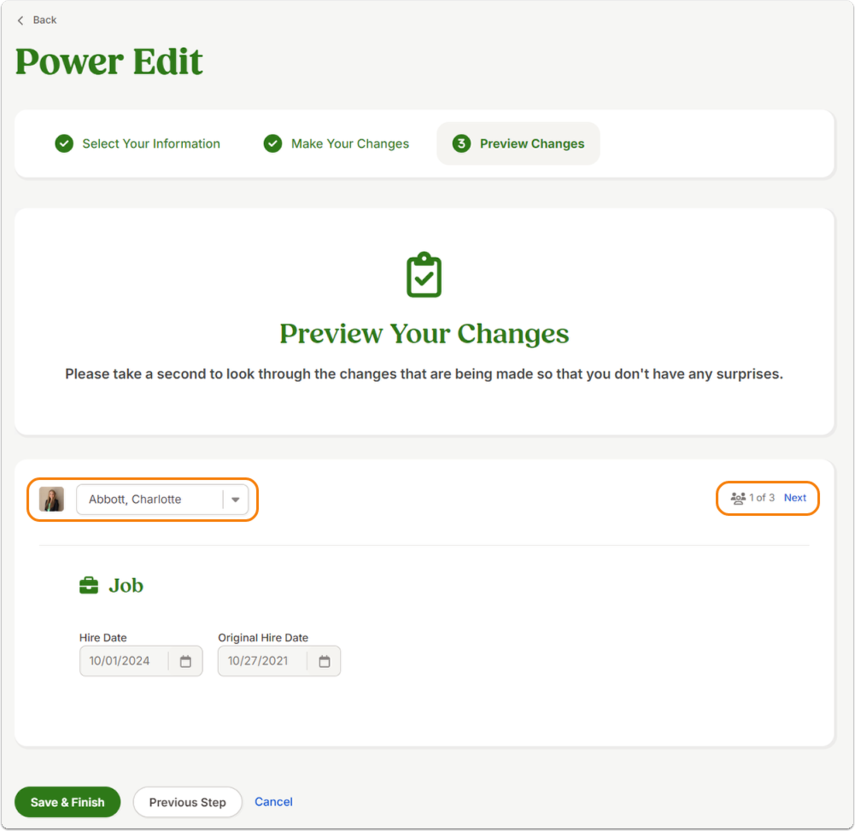Click the green checkmark beside Make Your Changes
The image size is (855, 831).
(273, 143)
